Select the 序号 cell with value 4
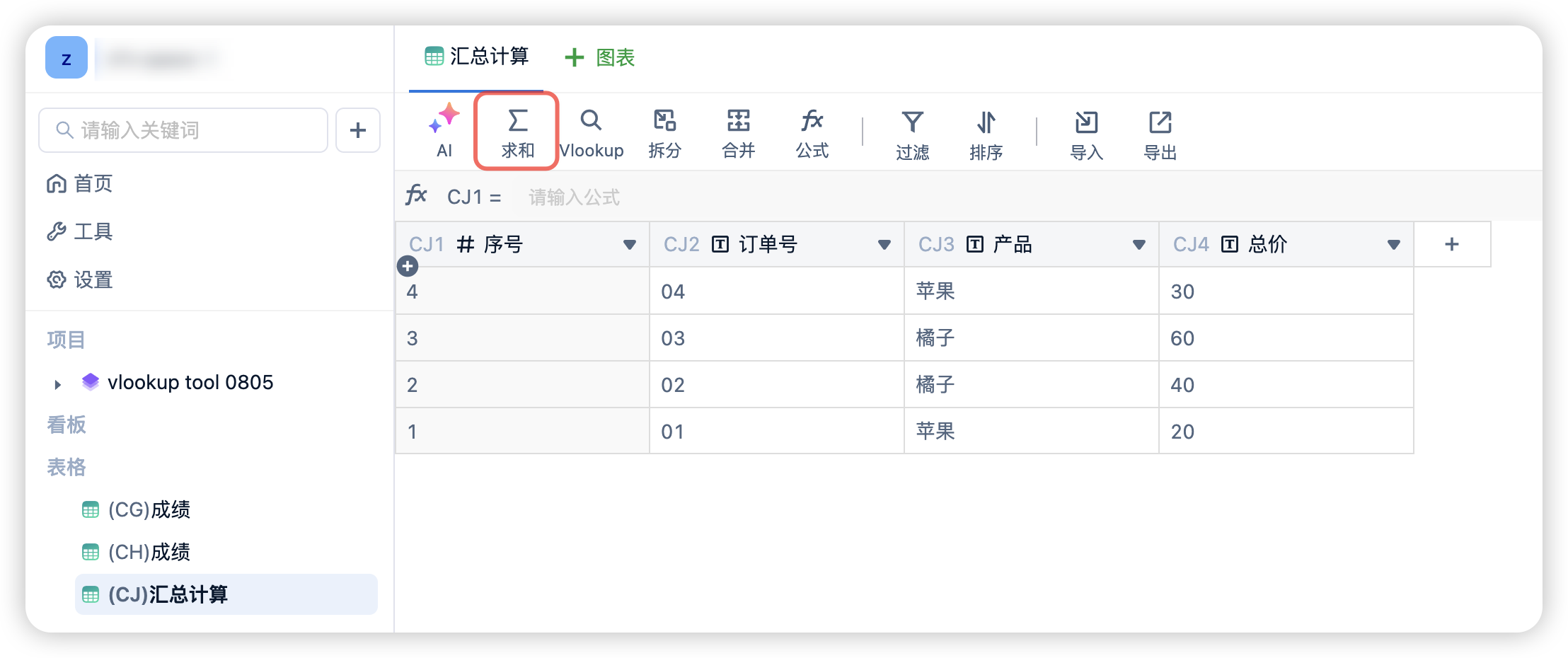1568x658 pixels. coord(522,291)
